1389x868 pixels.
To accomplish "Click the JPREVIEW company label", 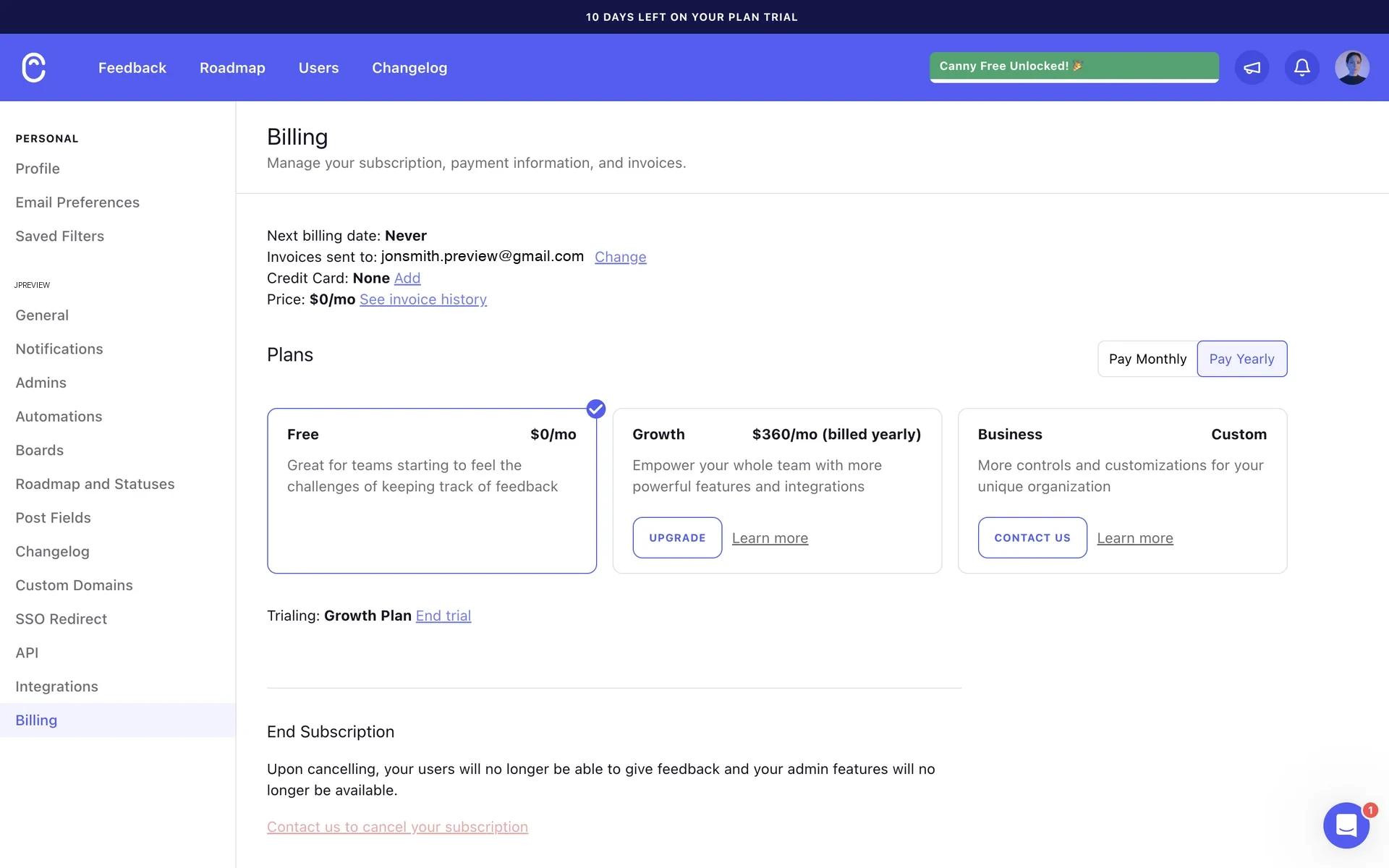I will 32,285.
